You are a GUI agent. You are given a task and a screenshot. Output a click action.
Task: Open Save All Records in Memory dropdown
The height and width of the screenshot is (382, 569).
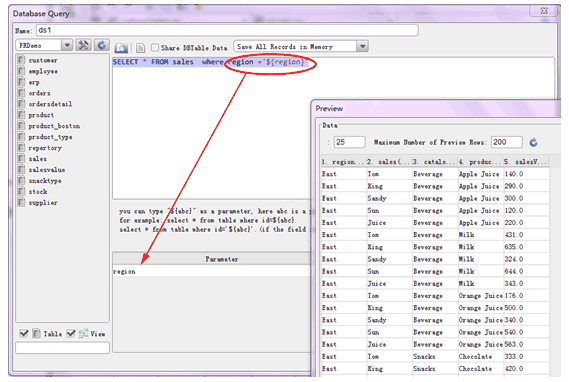[x=363, y=46]
